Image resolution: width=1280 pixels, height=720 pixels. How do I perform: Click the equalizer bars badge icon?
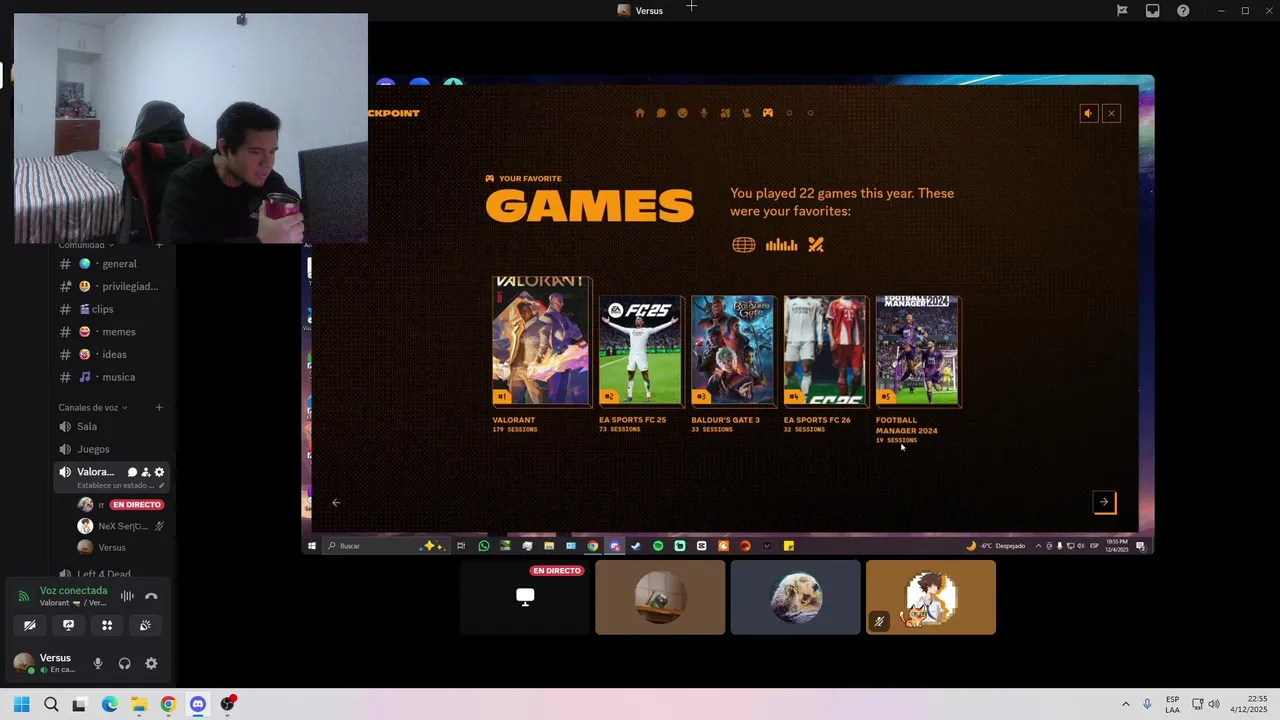[781, 245]
